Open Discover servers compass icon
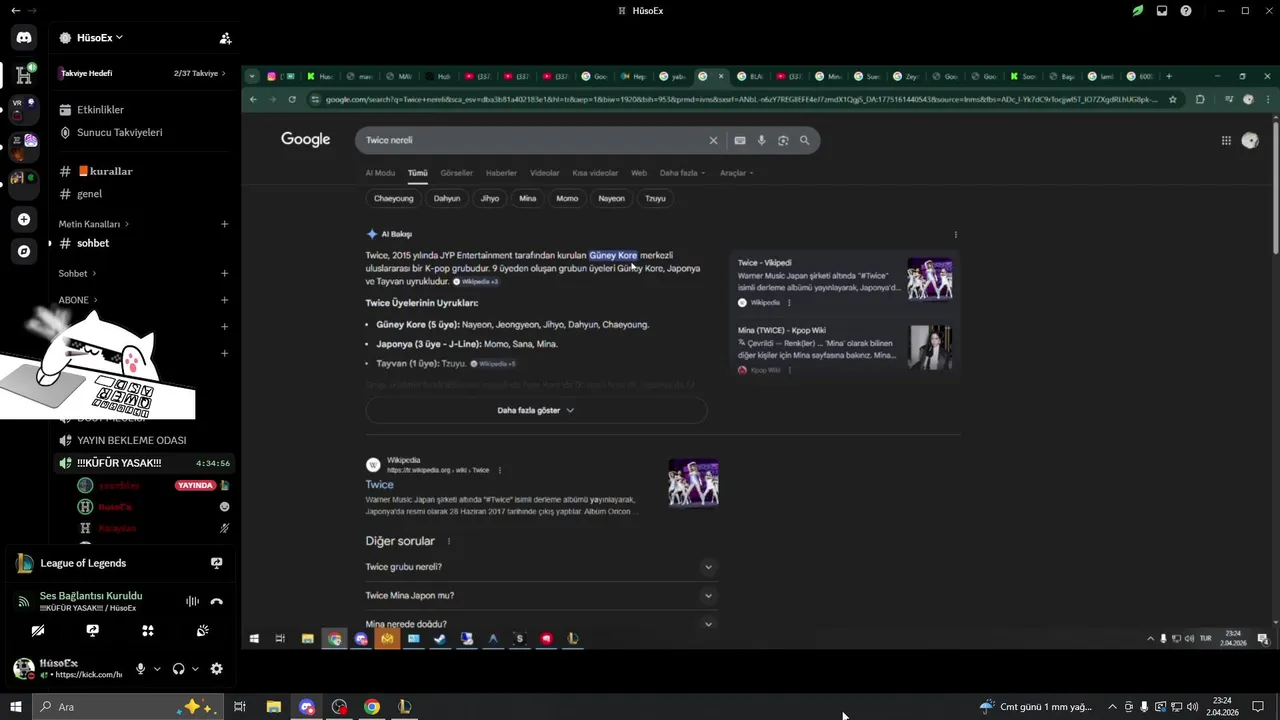 tap(24, 251)
